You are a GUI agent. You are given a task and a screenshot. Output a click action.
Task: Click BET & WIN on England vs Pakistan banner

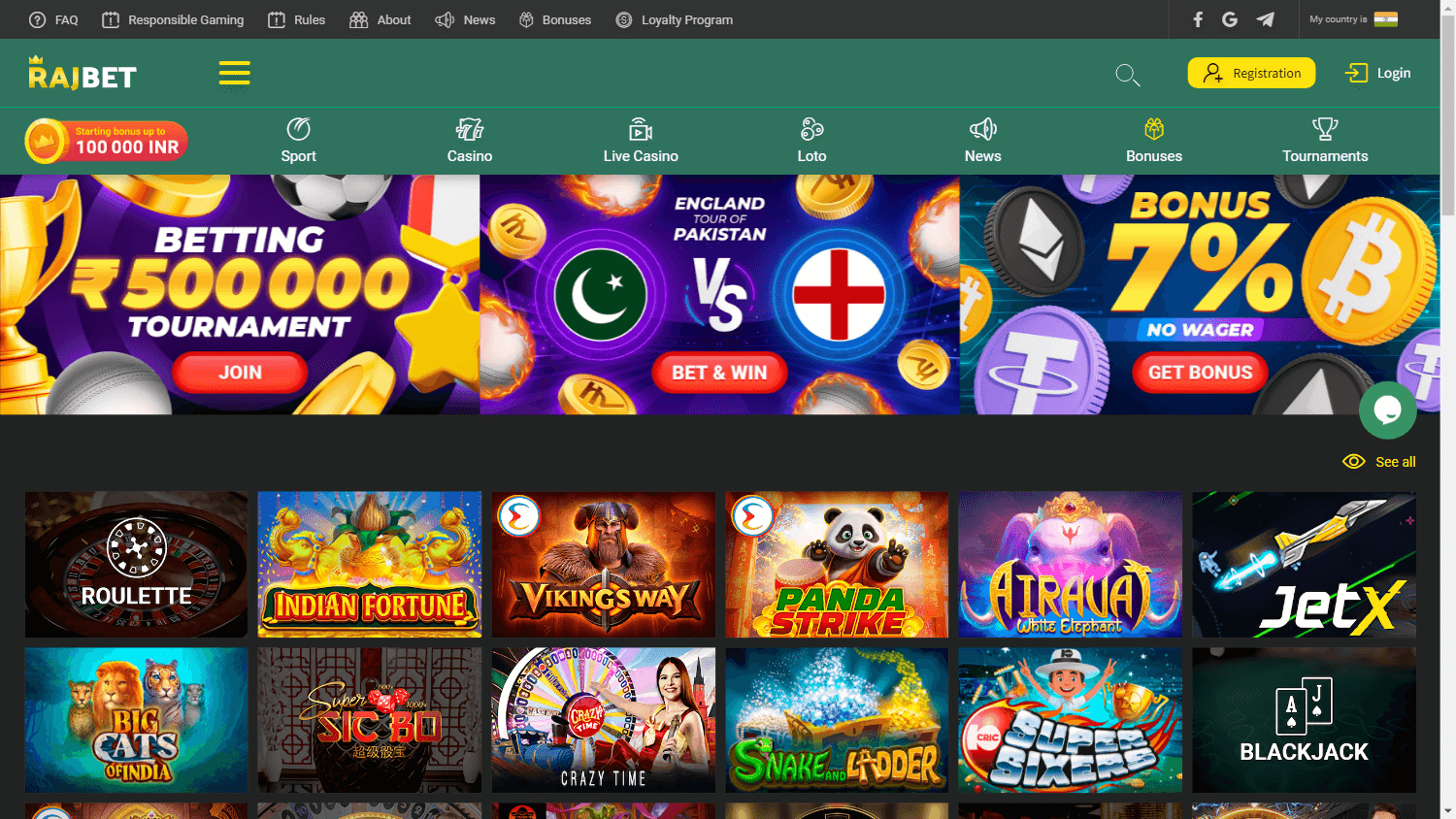pyautogui.click(x=719, y=373)
